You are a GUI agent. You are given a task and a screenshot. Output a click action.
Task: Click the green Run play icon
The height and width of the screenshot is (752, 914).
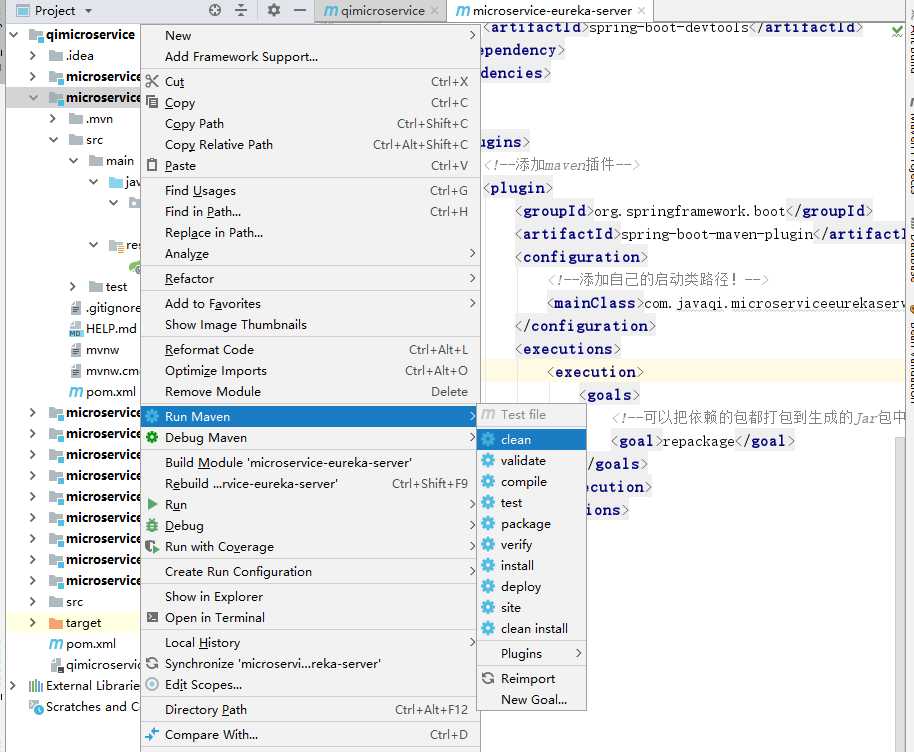click(x=152, y=504)
